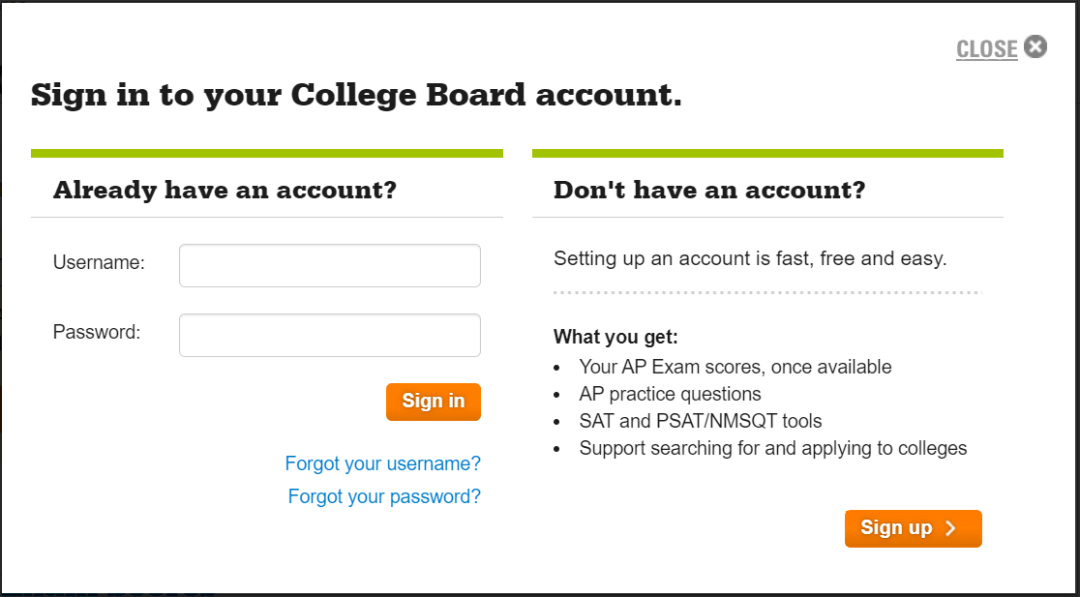Select the AP practice questions bullet
This screenshot has height=597, width=1080.
pos(670,394)
